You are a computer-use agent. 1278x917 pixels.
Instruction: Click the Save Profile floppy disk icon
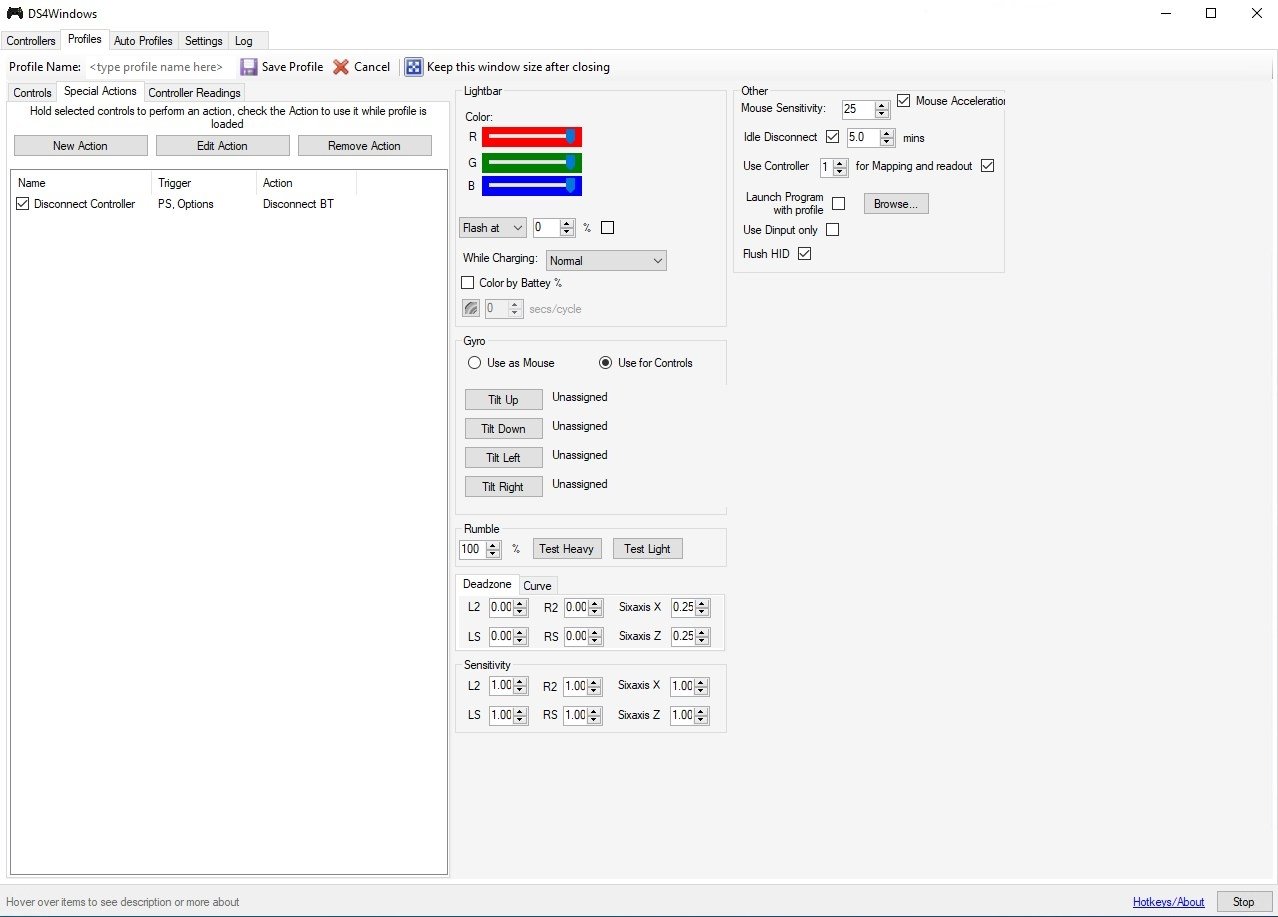249,67
